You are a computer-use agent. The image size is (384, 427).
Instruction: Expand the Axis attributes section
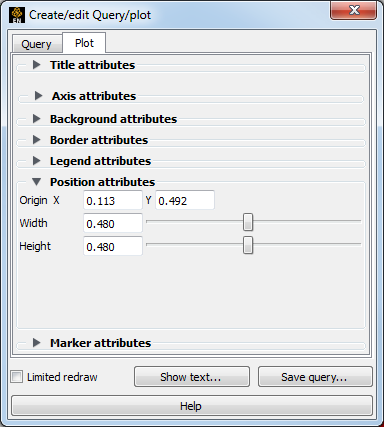pos(39,96)
